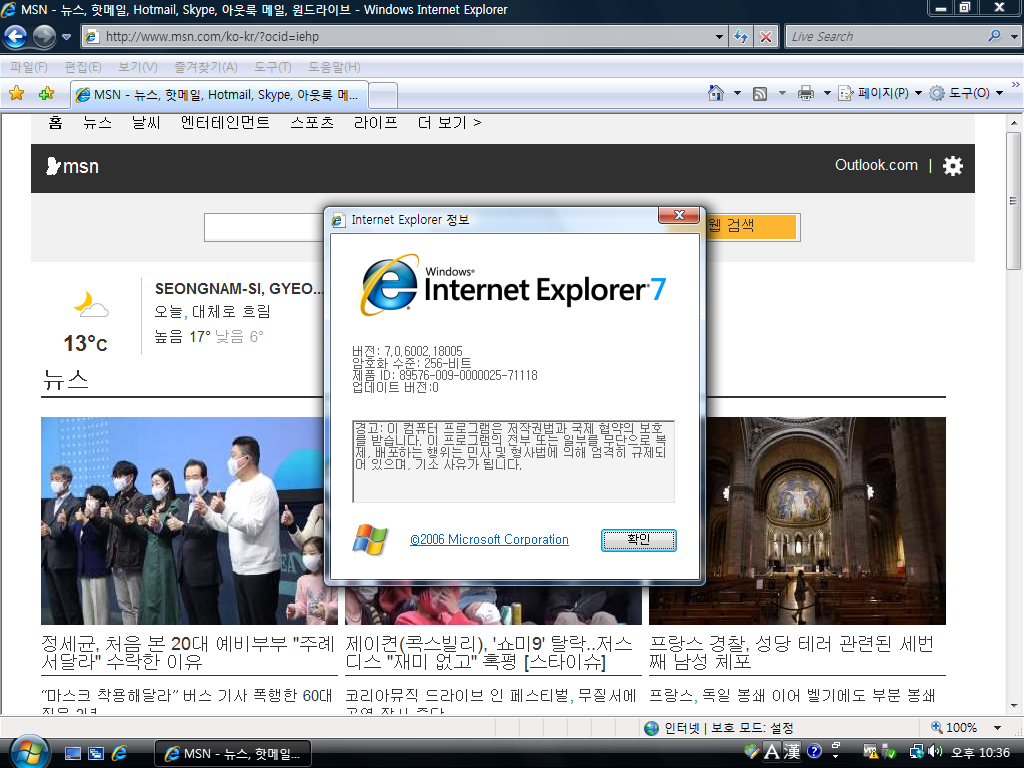Open the ©2006 Microsoft Corporation link
This screenshot has height=768, width=1024.
click(489, 539)
